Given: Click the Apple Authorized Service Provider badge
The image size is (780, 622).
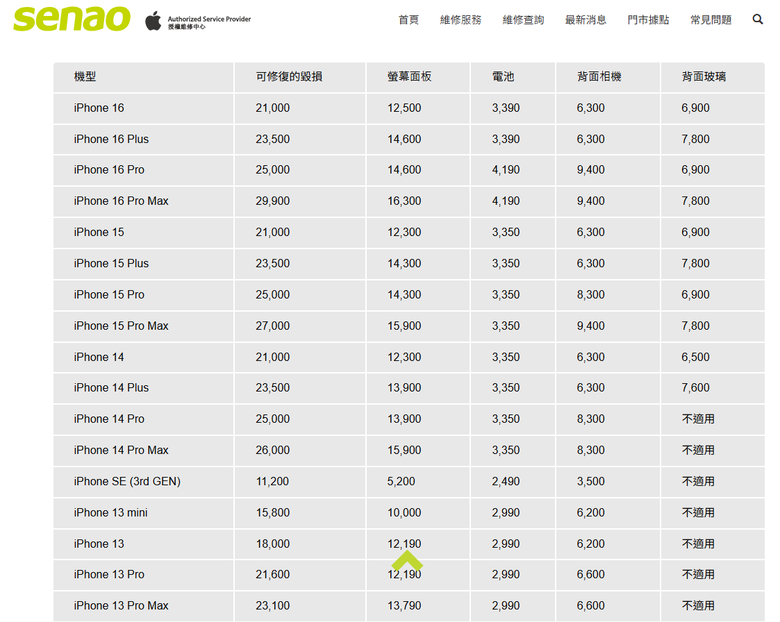Looking at the screenshot, I should tap(198, 21).
